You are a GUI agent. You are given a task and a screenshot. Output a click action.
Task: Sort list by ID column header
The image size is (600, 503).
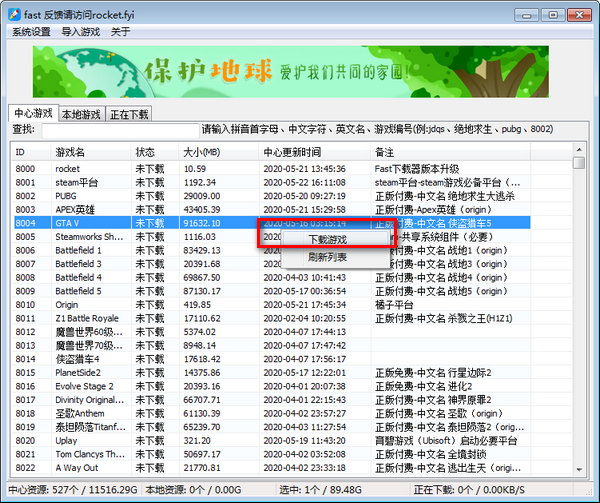(x=30, y=152)
